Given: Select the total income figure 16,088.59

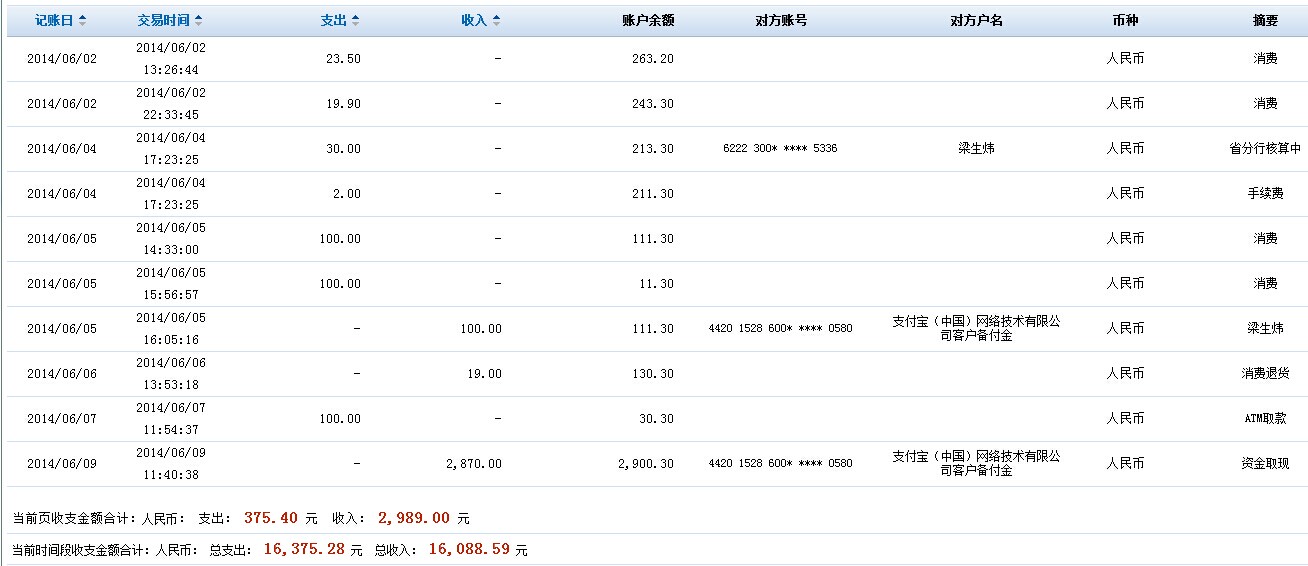Looking at the screenshot, I should (470, 549).
